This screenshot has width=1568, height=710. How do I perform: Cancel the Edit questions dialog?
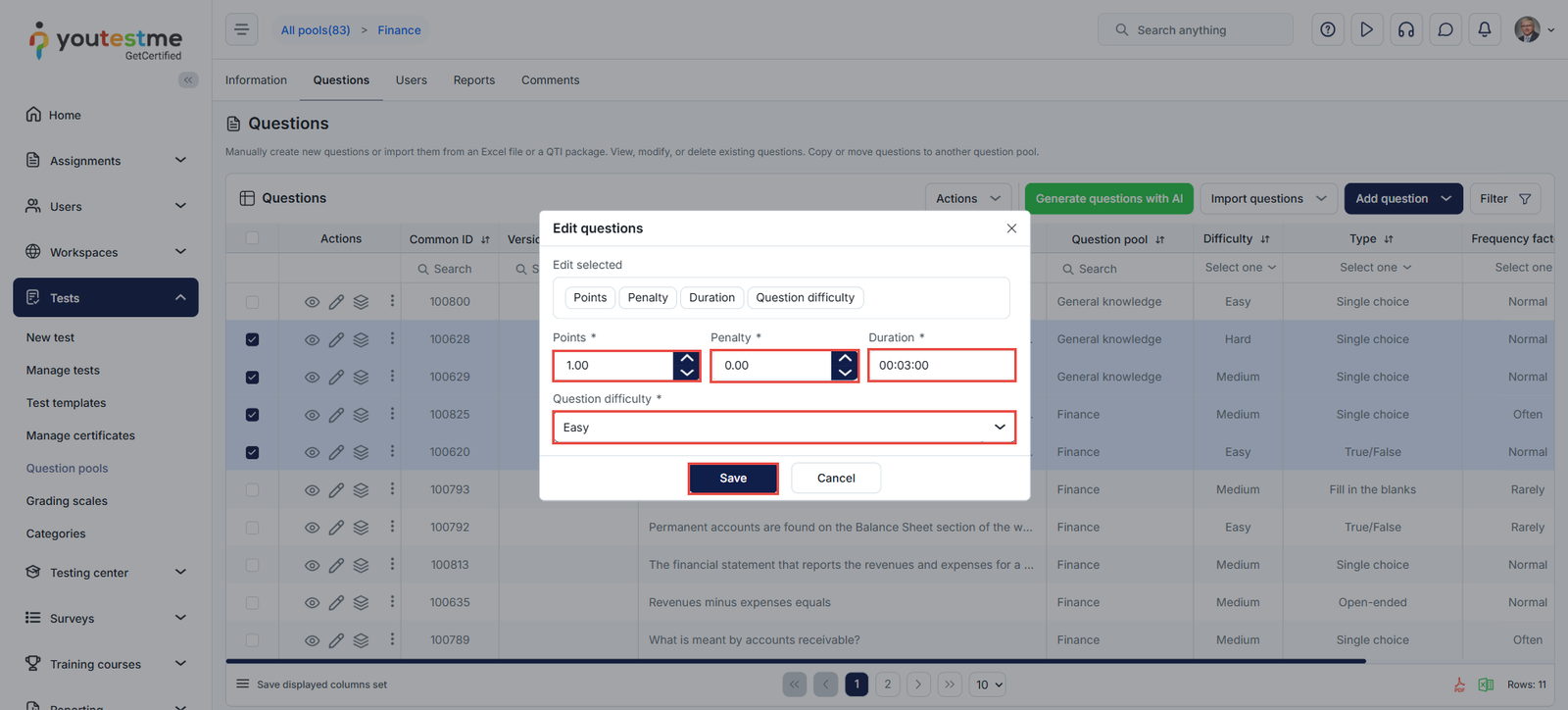[x=836, y=479]
